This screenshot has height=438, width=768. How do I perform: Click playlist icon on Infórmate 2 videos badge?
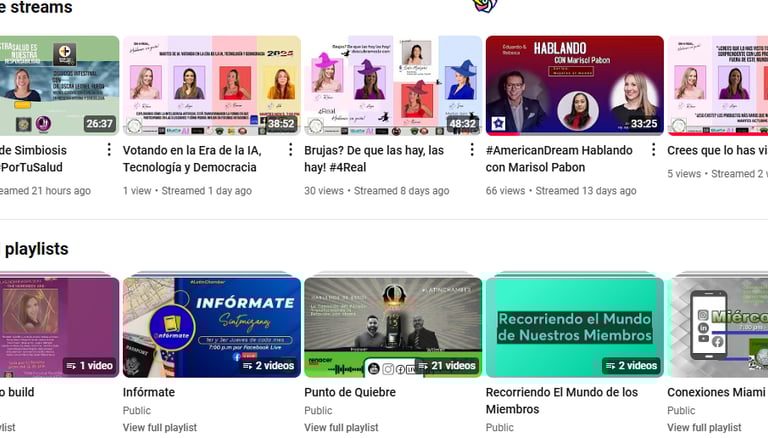247,366
